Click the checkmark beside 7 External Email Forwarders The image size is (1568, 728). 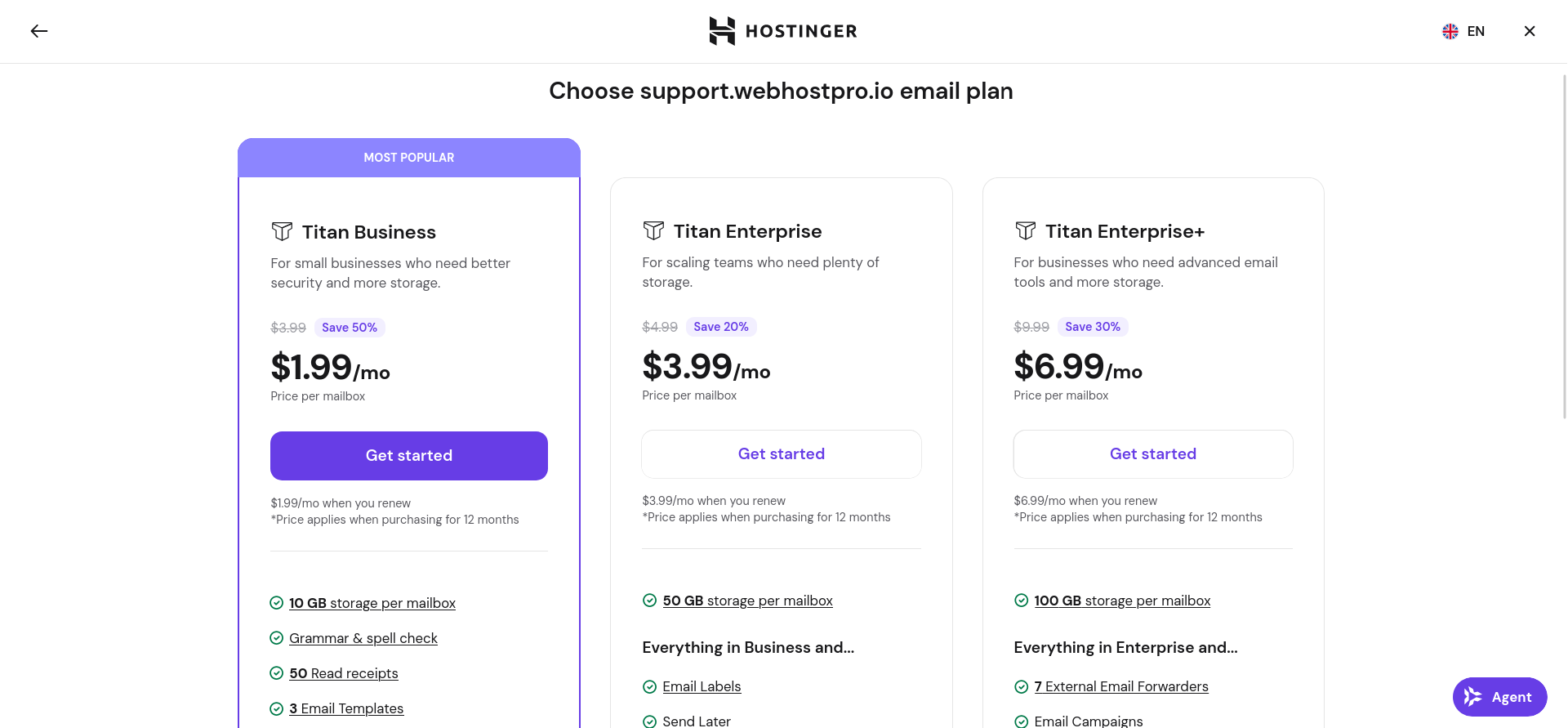tap(1021, 686)
